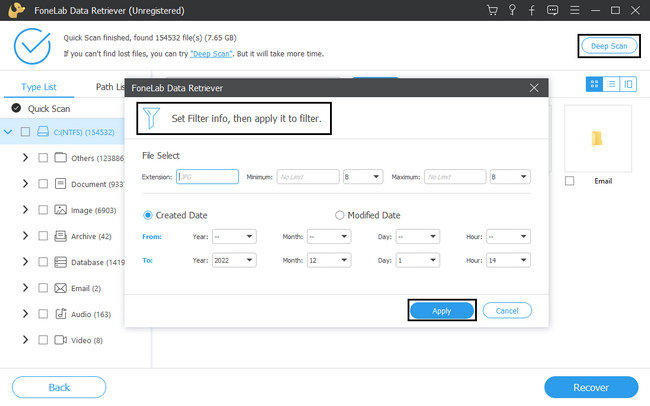Screen dimensions: 650x406
Task: Collapse the C:(NTFS) drive tree
Action: (8, 132)
